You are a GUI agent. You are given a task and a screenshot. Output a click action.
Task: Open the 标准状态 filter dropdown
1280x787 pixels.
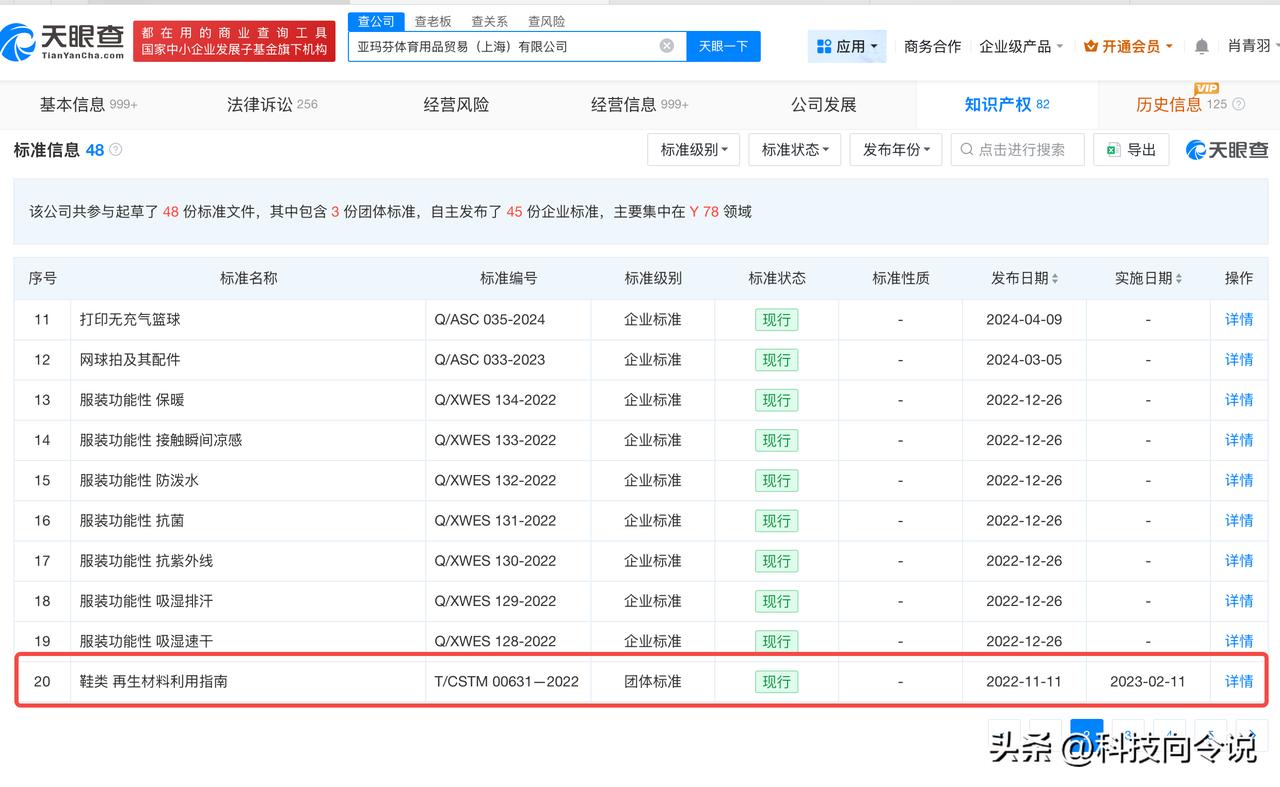[x=795, y=150]
